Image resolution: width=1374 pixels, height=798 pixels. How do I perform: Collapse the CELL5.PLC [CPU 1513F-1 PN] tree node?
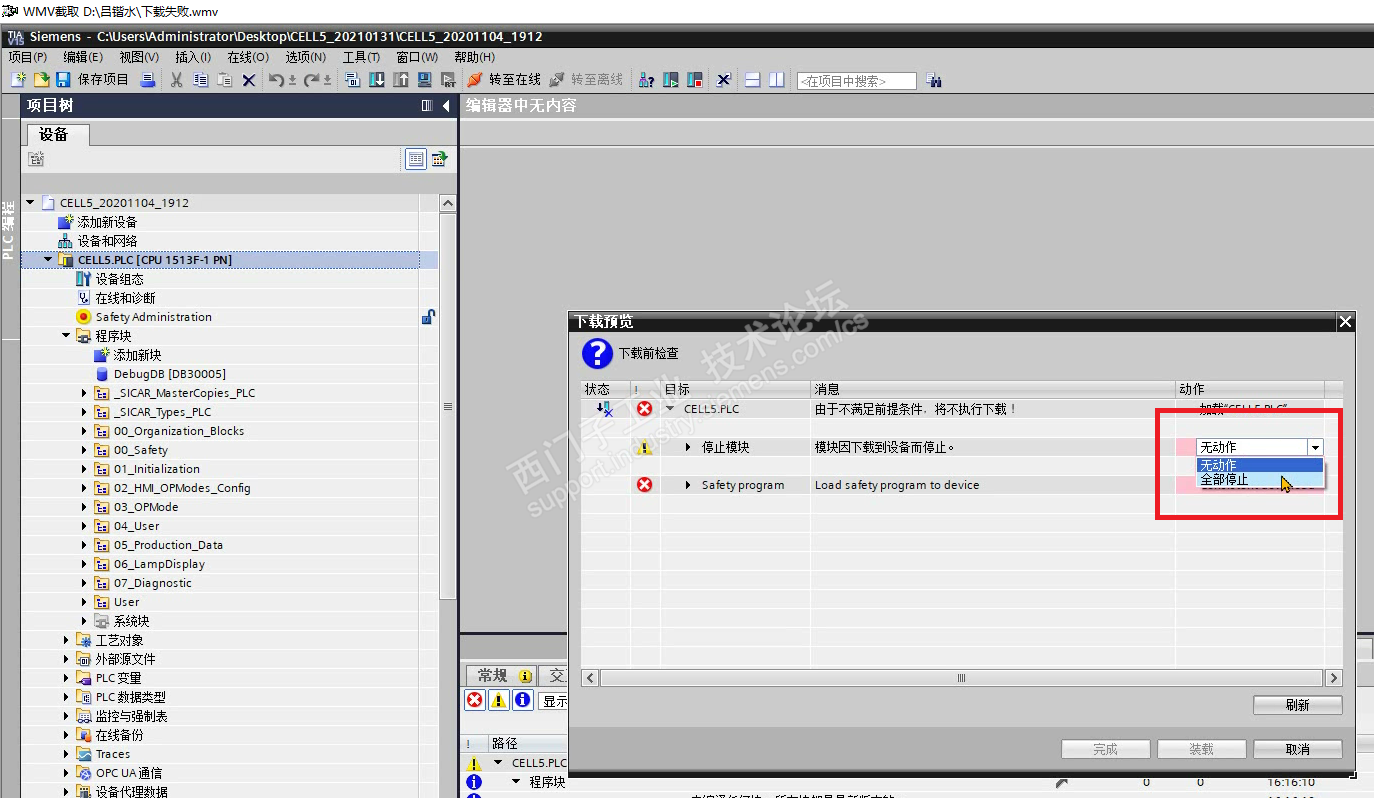[48, 260]
